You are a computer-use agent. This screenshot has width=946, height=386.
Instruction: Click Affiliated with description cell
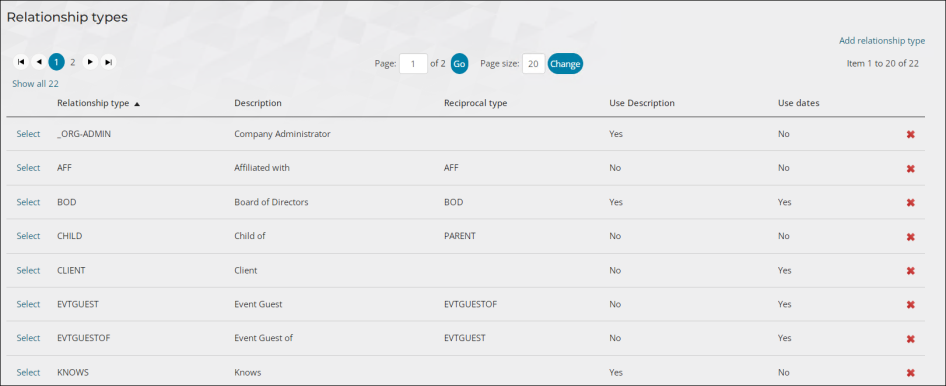[x=262, y=168]
